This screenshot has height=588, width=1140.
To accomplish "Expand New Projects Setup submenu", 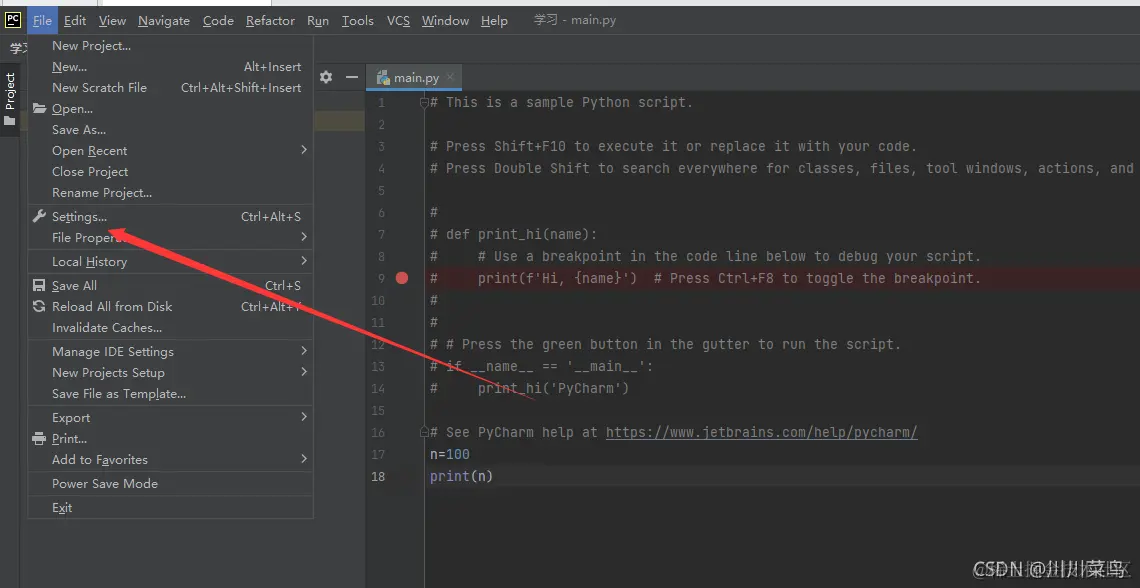I will [x=170, y=373].
